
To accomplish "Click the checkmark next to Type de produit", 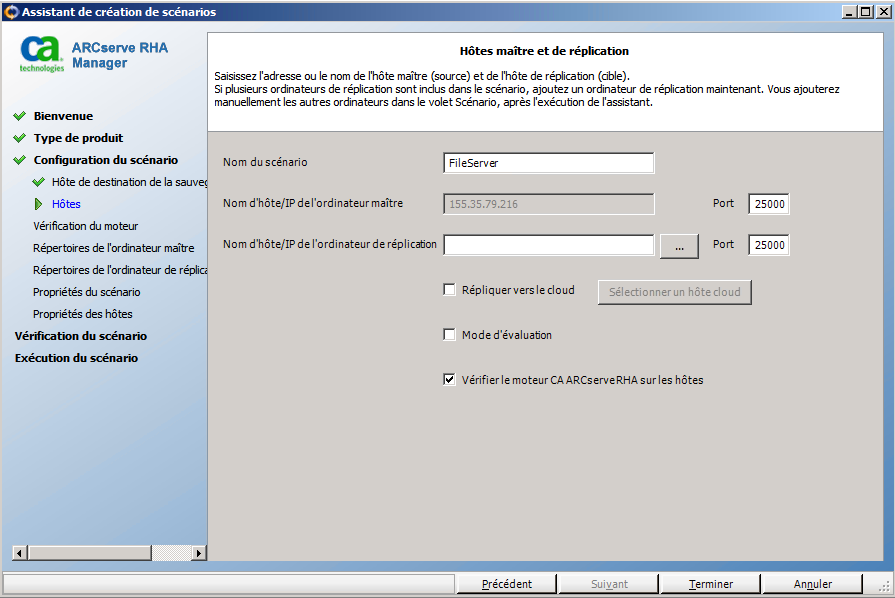I will (20, 138).
